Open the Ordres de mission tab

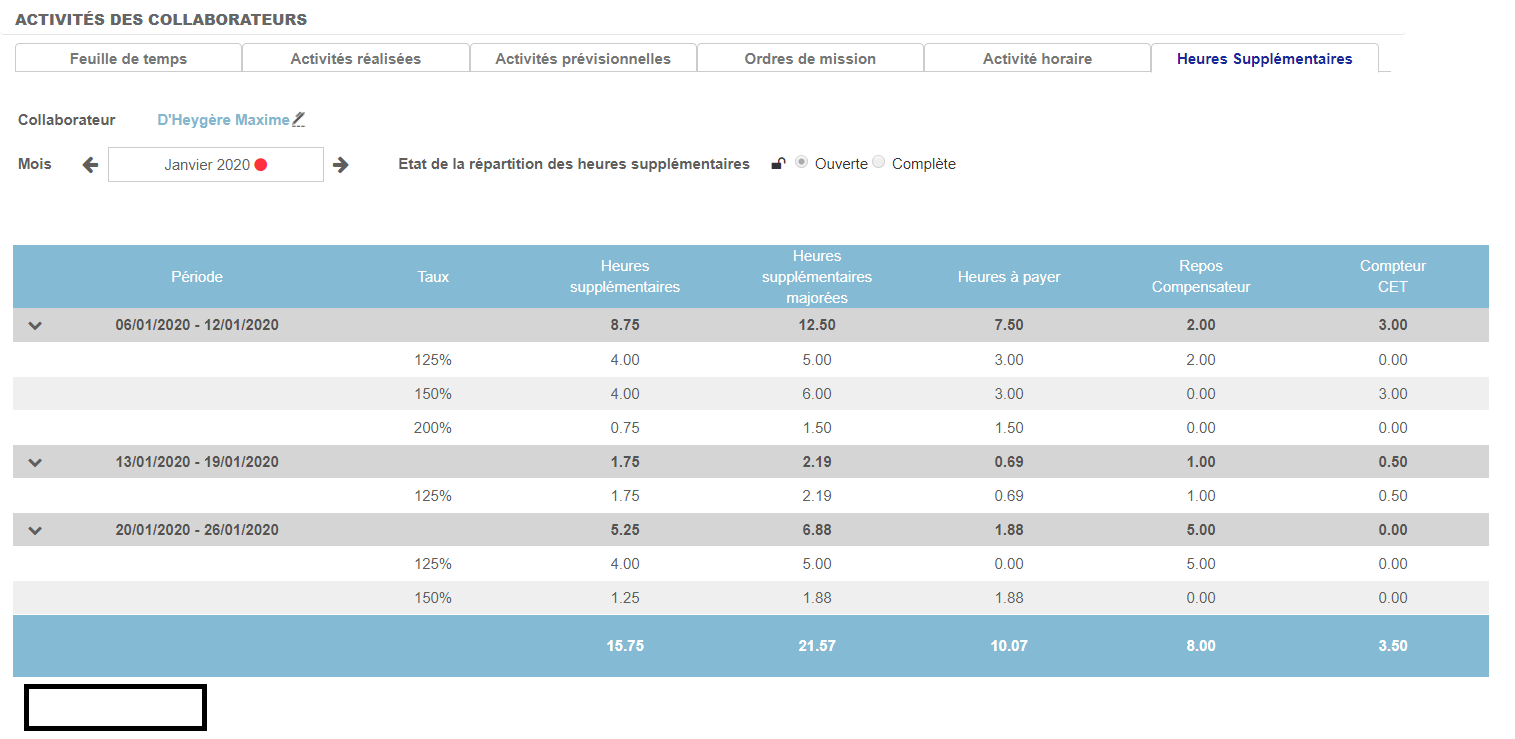click(x=810, y=59)
